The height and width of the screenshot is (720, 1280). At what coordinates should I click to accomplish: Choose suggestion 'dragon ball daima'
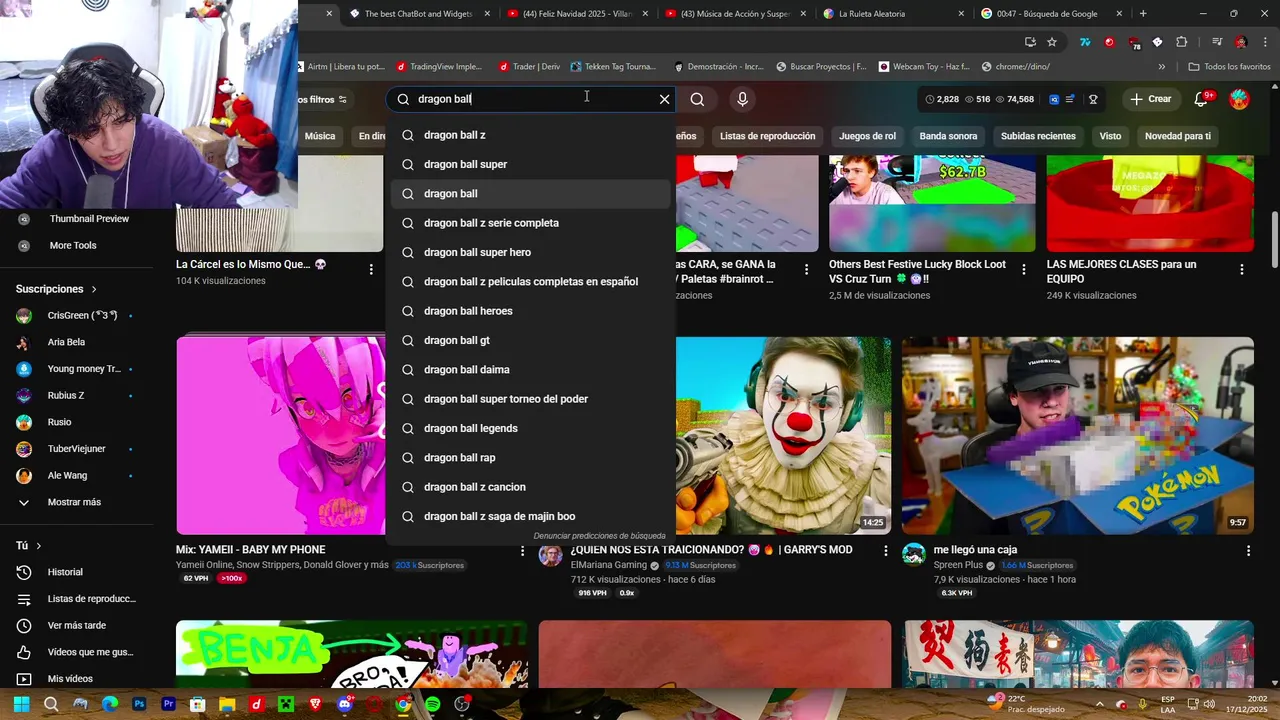pos(530,370)
